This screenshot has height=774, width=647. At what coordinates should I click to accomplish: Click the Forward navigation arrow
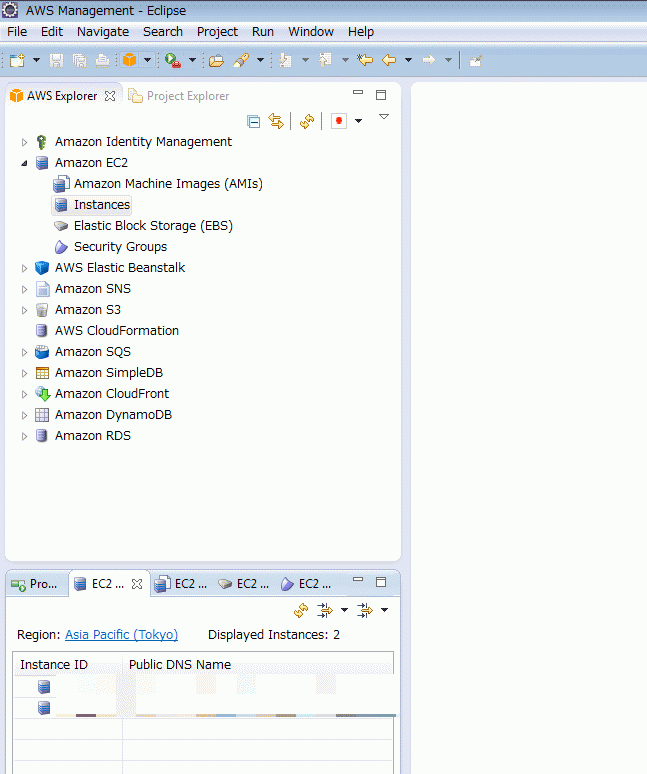[x=429, y=60]
